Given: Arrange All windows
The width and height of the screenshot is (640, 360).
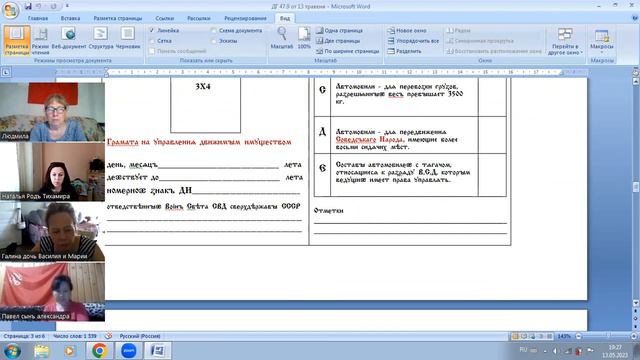Looking at the screenshot, I should (x=413, y=41).
